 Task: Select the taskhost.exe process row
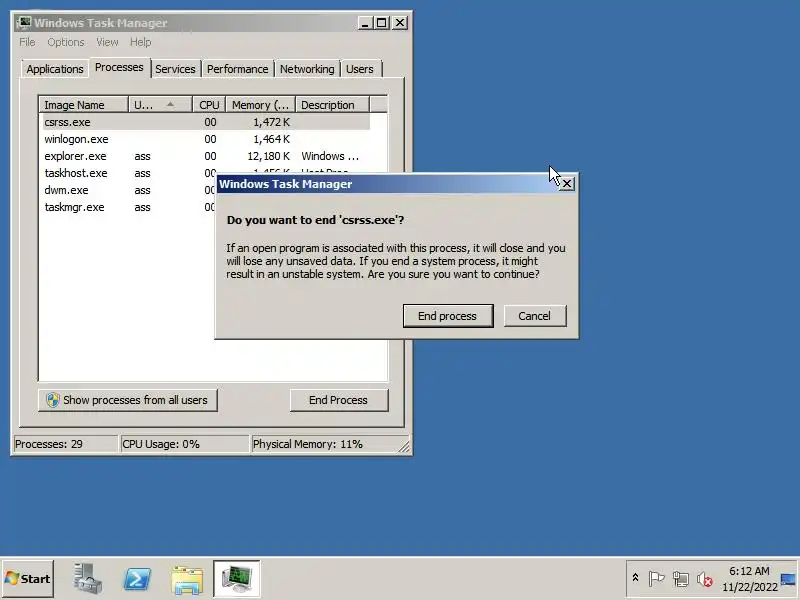pos(128,173)
